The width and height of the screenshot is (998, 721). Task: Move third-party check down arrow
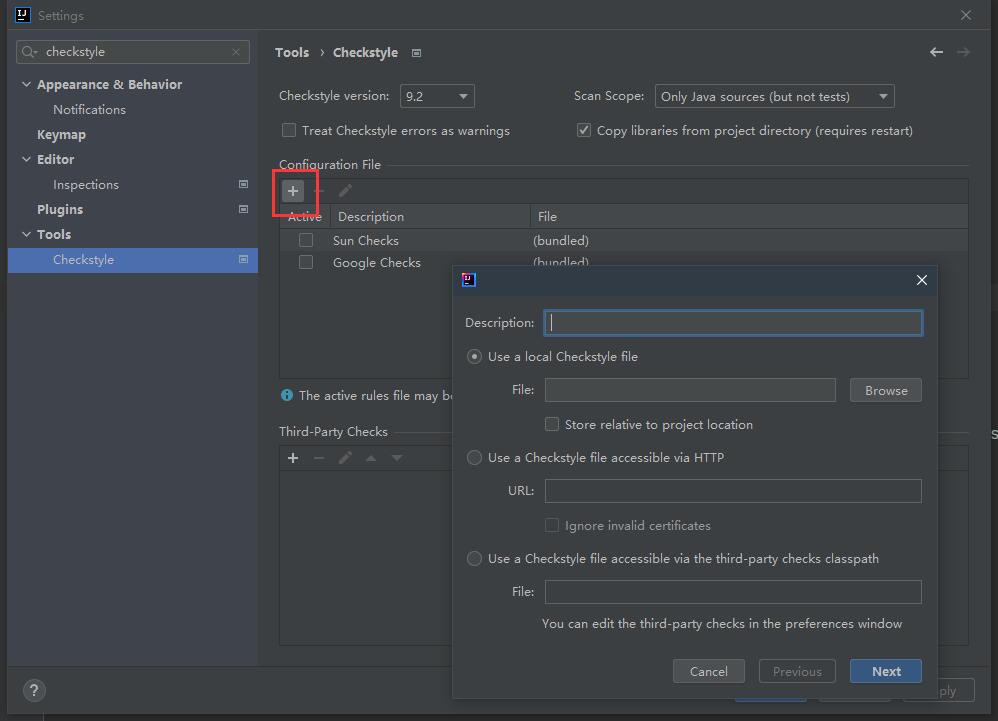(x=397, y=458)
